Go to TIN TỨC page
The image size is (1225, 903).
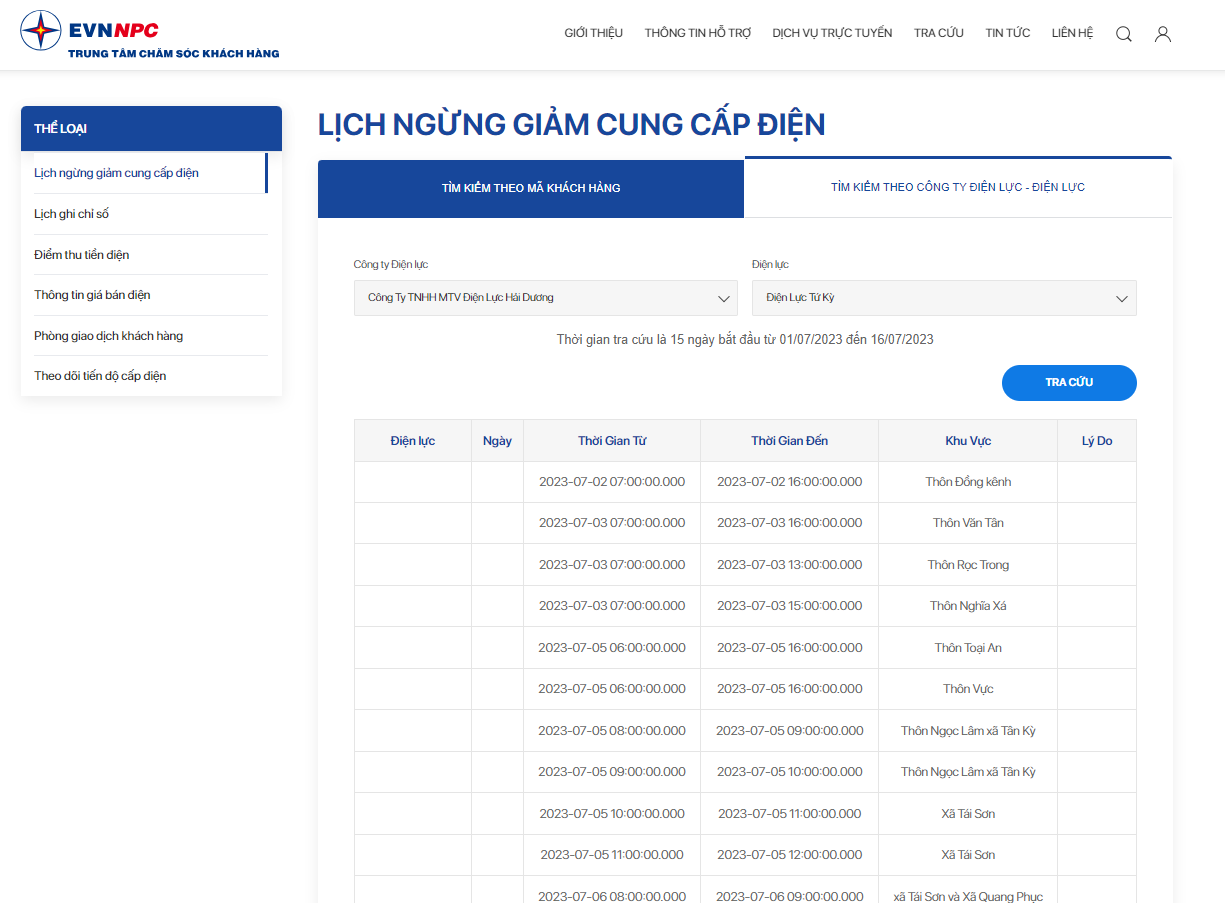coord(1008,33)
